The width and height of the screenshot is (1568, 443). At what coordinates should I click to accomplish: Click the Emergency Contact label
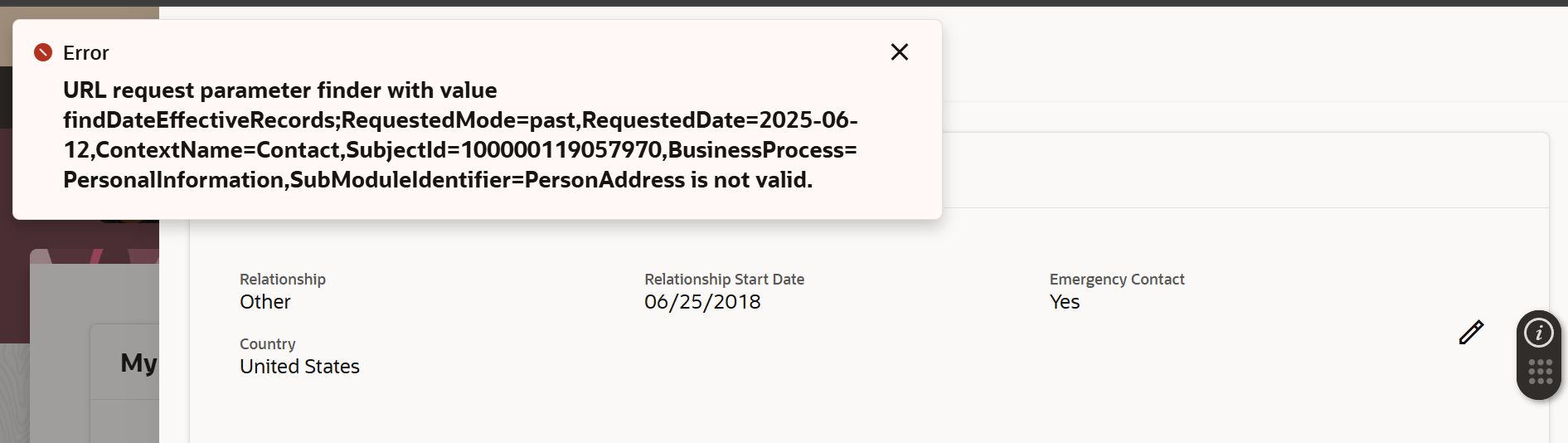point(1117,280)
